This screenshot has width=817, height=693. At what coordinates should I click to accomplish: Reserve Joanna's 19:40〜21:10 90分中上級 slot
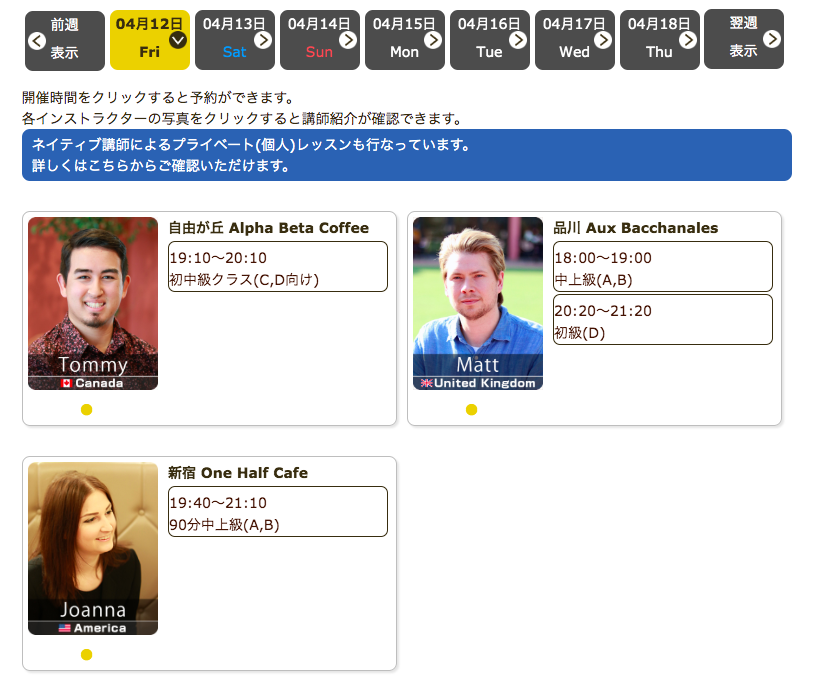(x=277, y=512)
